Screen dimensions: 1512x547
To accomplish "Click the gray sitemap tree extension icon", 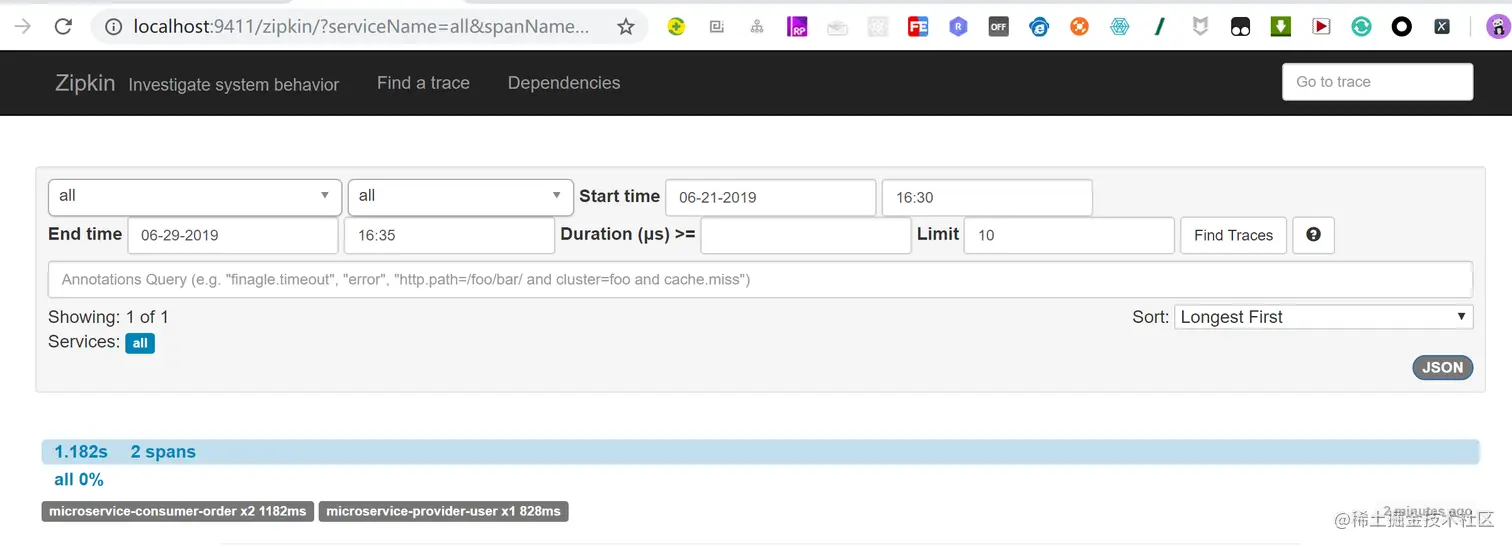I will (x=757, y=27).
